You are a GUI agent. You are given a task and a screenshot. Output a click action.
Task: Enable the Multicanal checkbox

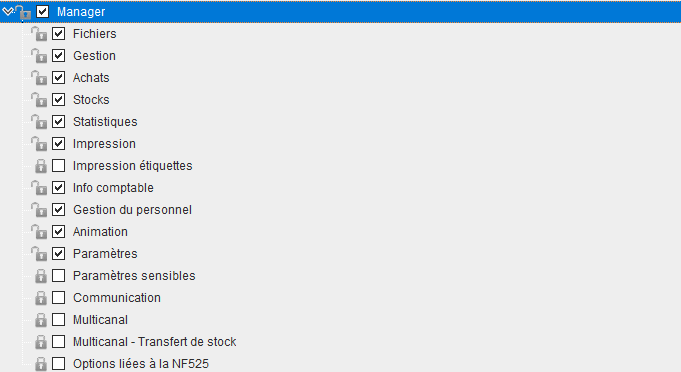[x=59, y=319]
